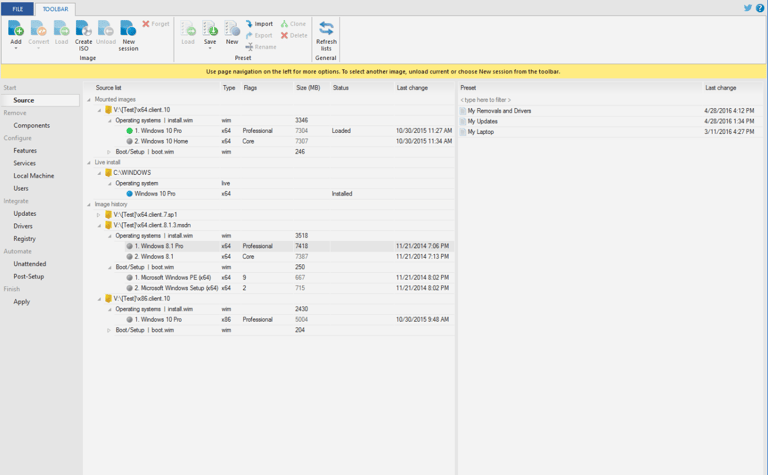The image size is (768, 475).
Task: Click the blue dot of installed Windows 10 Pro
Action: point(129,193)
